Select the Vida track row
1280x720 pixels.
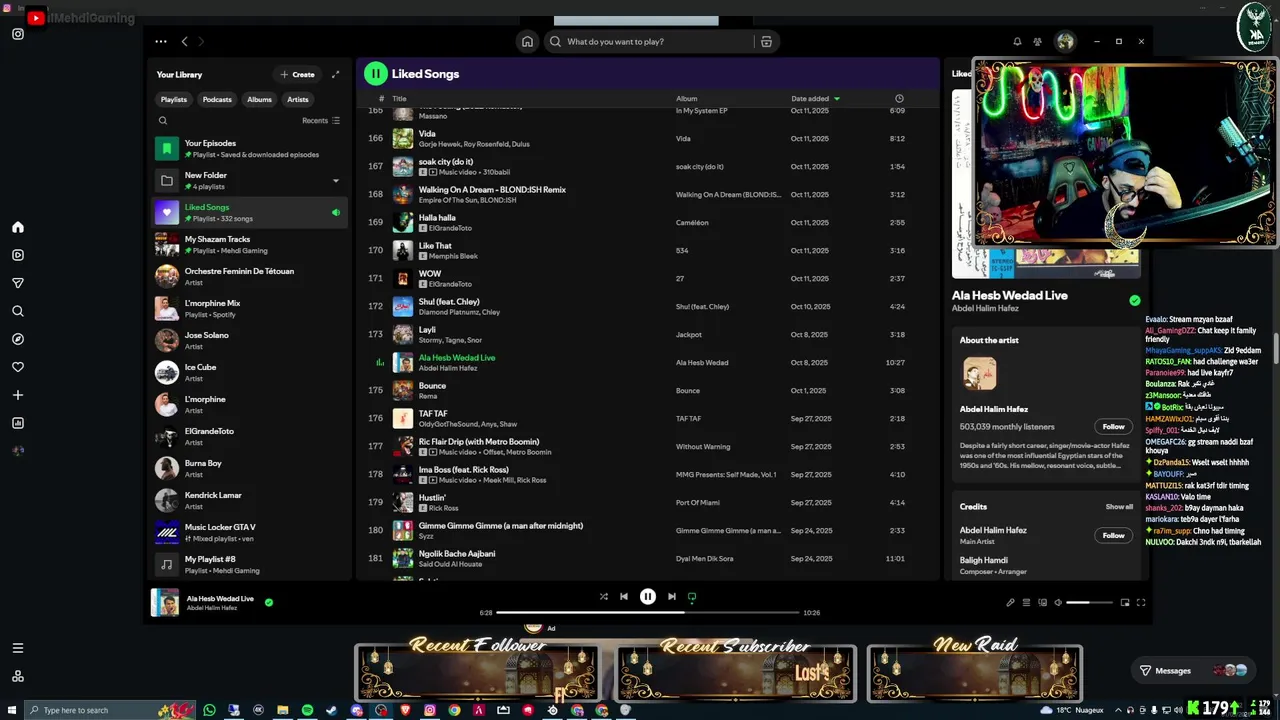tap(647, 138)
